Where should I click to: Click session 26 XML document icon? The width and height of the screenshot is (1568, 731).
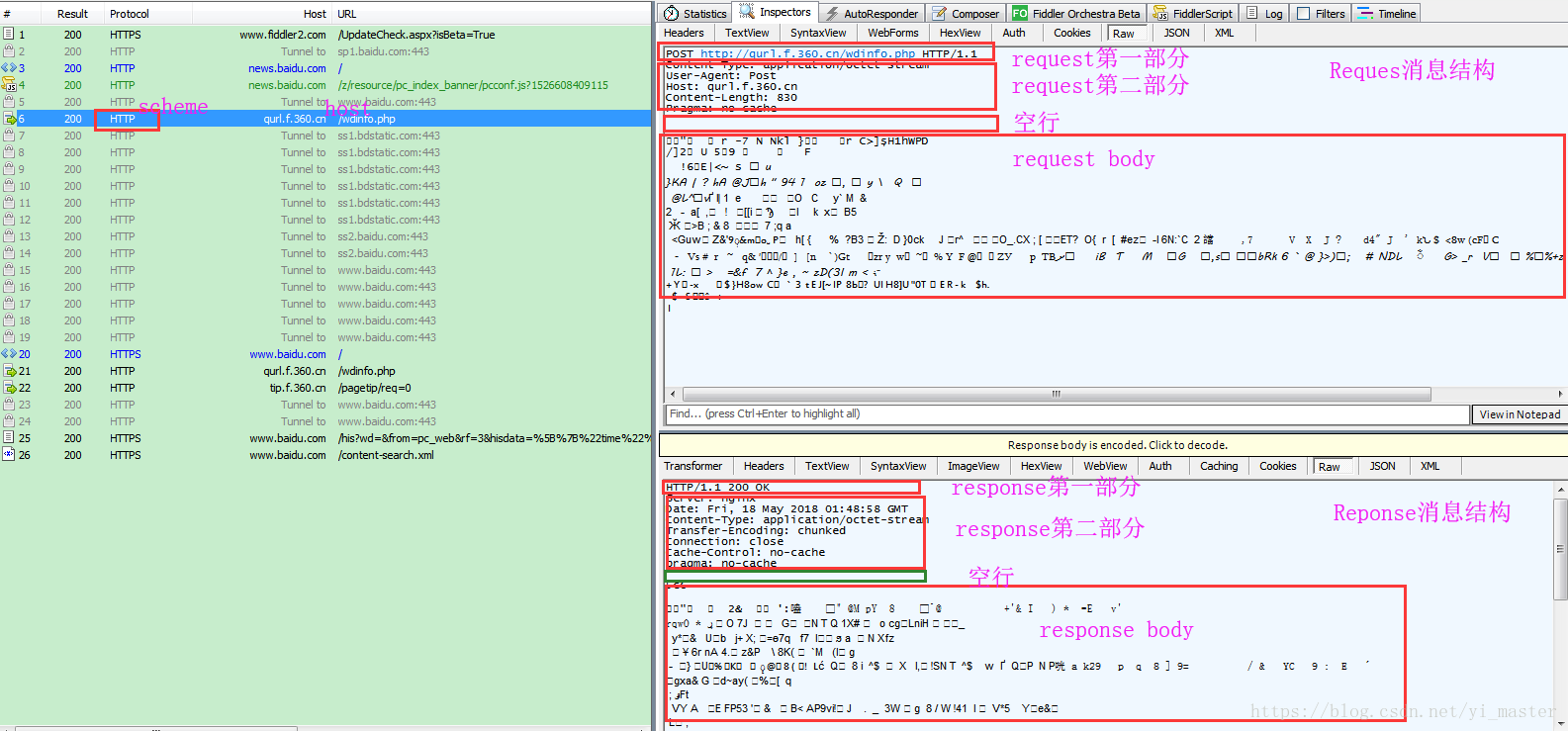point(9,455)
